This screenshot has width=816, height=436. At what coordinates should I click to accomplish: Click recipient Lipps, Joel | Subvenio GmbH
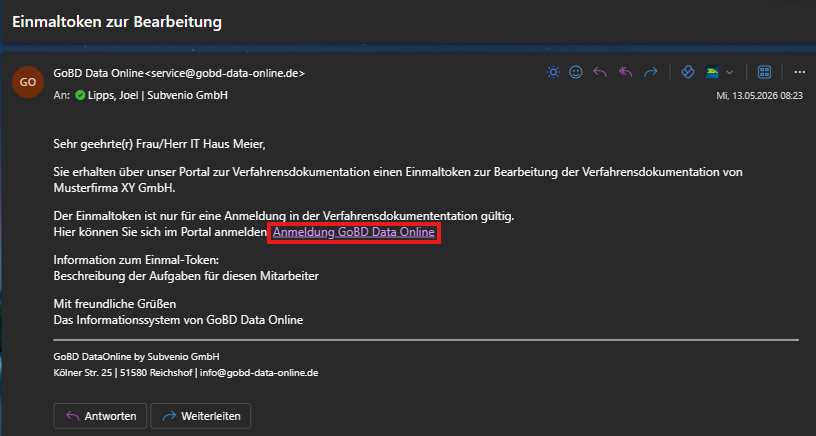tap(158, 95)
